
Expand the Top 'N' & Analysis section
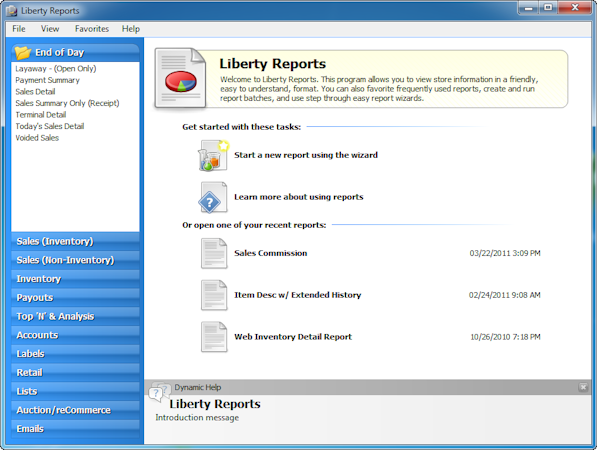(75, 316)
